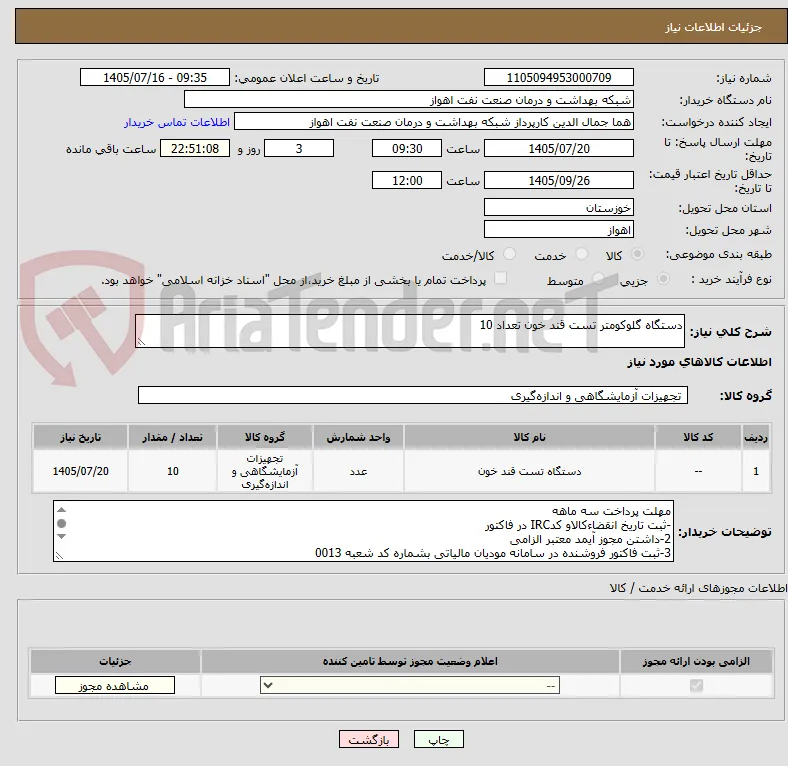The image size is (788, 766).
Task: Click the اطلاعات کالاهای مورد نیاز heading
Action: click(x=699, y=362)
